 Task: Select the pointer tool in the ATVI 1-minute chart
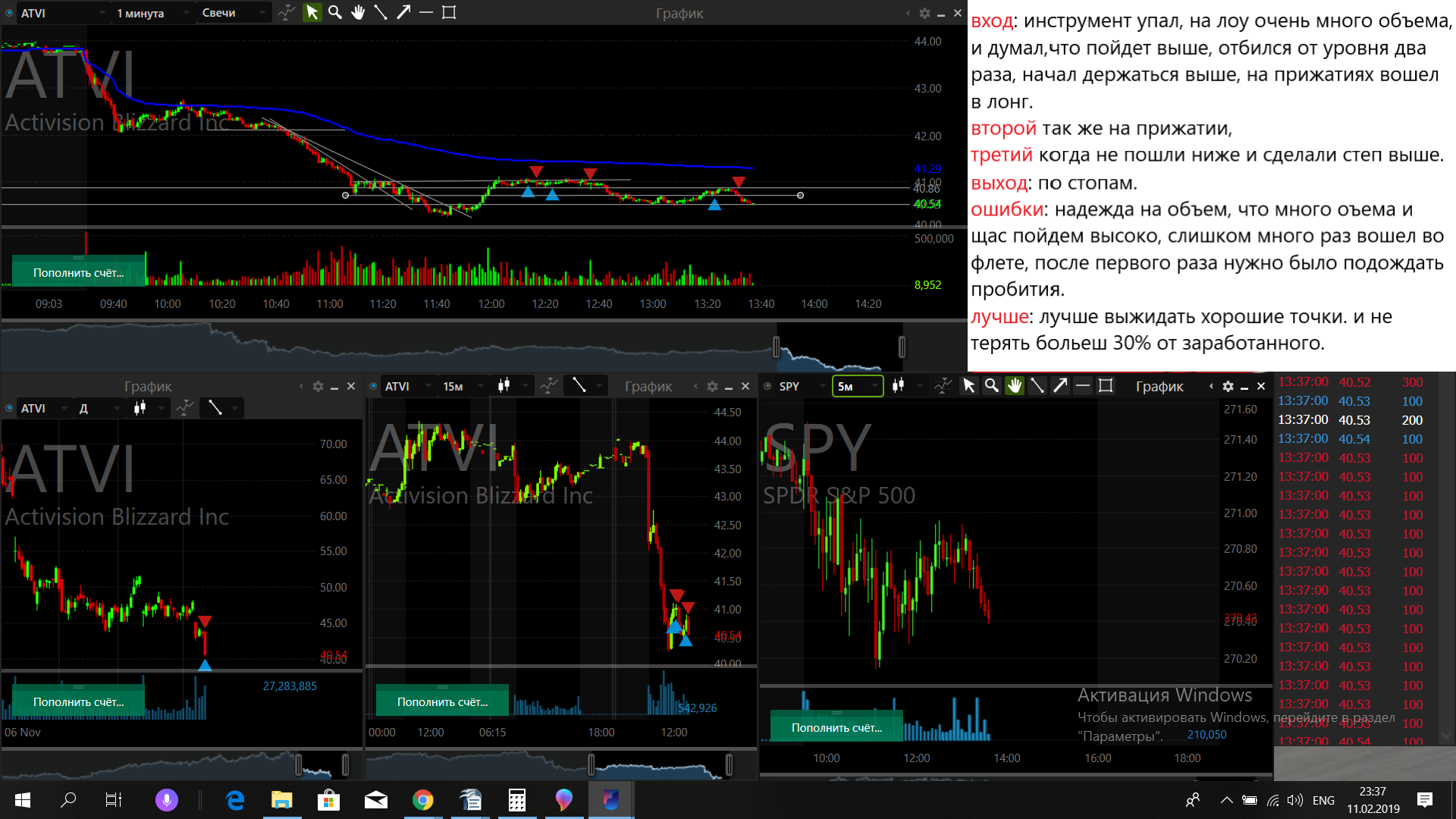pyautogui.click(x=312, y=12)
